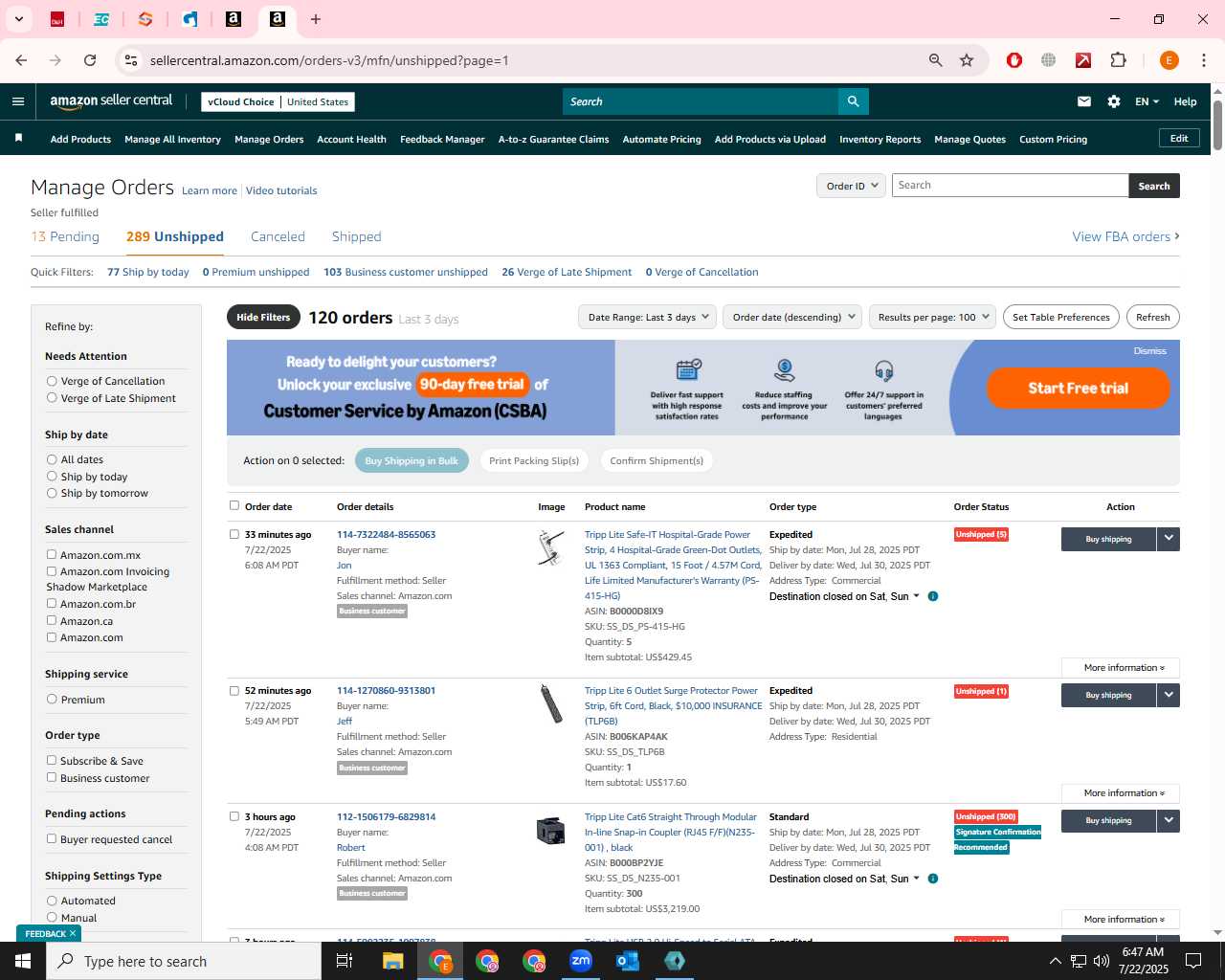Select Ship by today radio option
This screenshot has width=1225, height=980.
pos(52,477)
